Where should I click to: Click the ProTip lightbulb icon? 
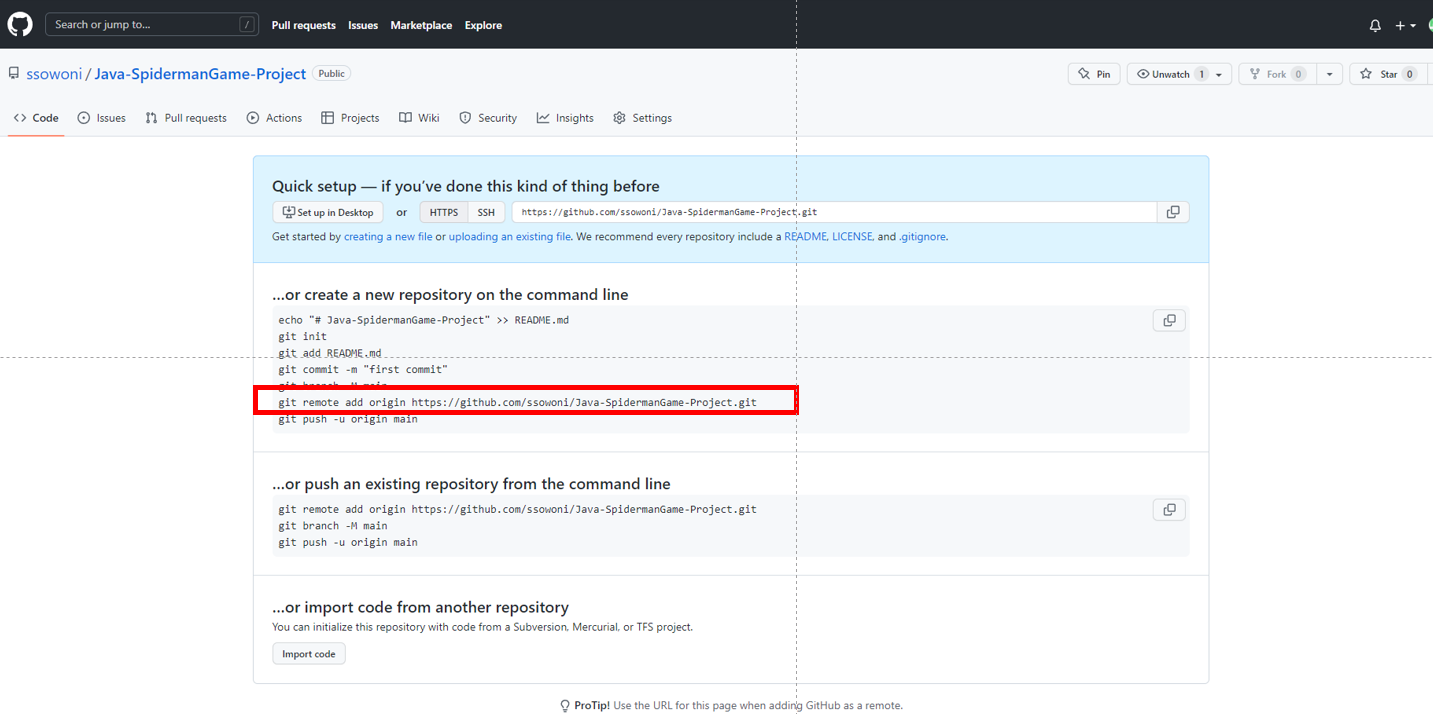click(x=565, y=706)
